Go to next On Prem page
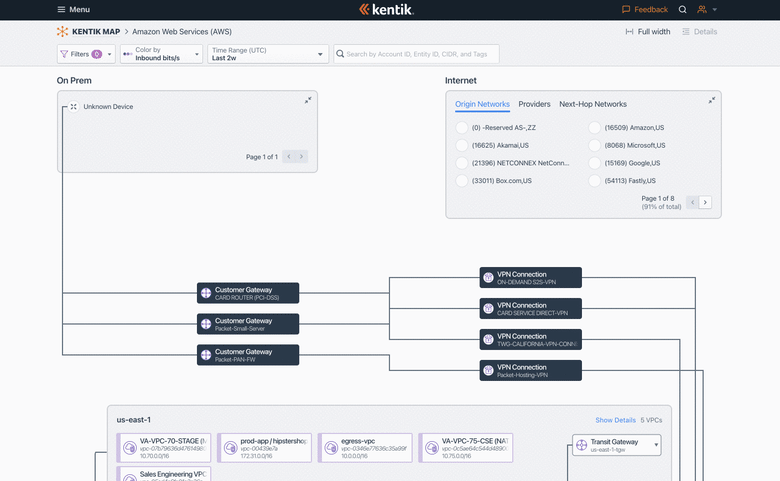Screen dimensions: 780x481 click(301, 156)
